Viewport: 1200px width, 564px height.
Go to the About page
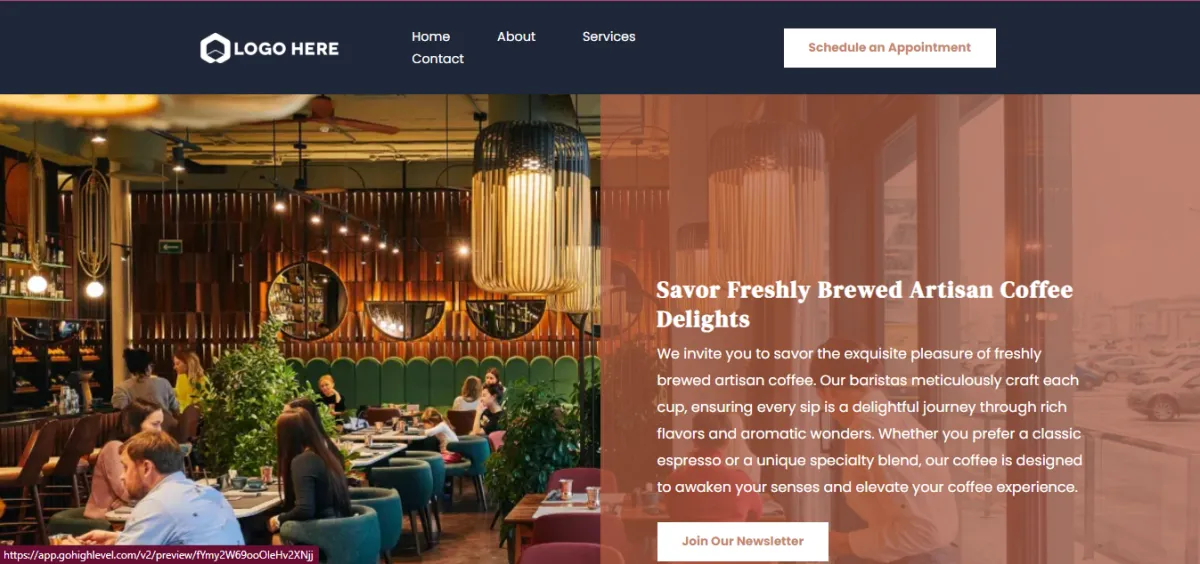coord(516,36)
